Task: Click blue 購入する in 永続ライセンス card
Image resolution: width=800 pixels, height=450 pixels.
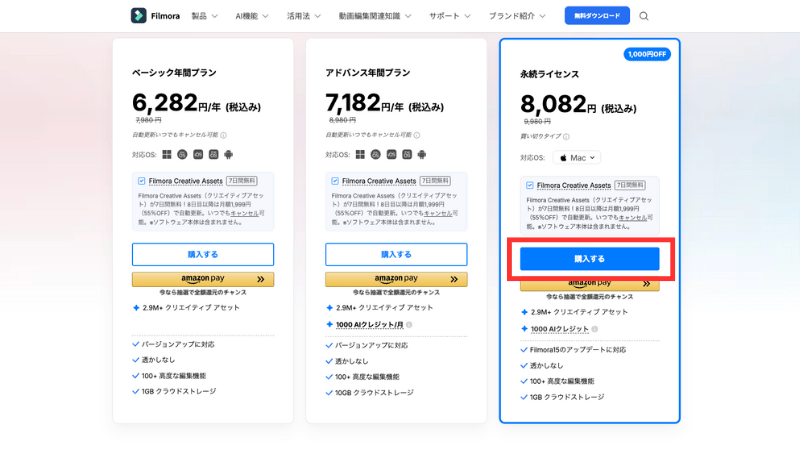Action: pos(590,259)
